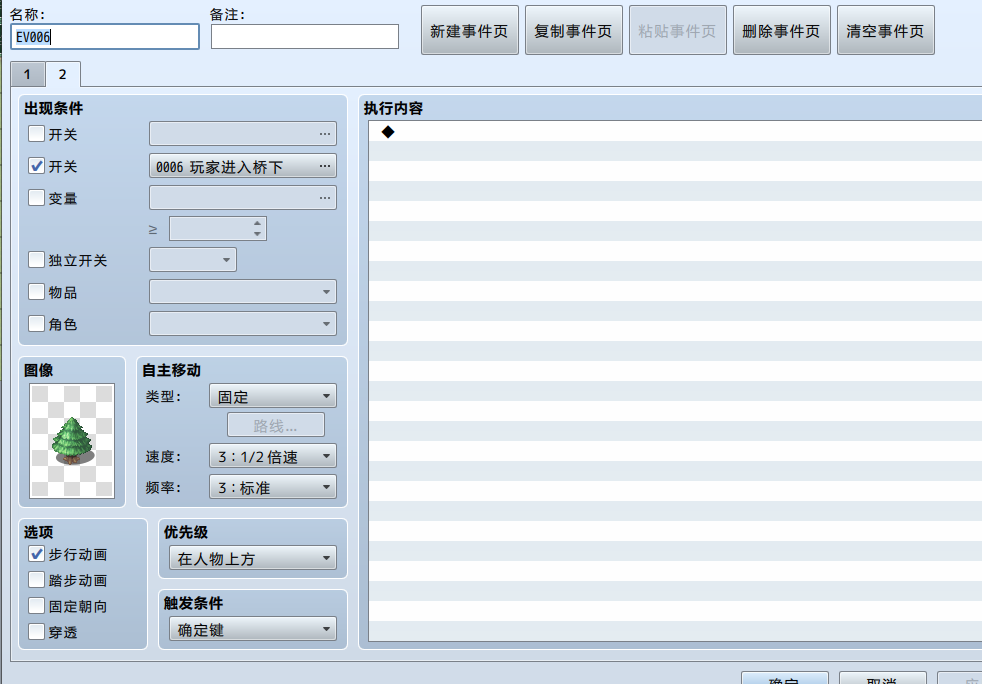Open the first disabled switch selector field
Screen dimensions: 982x684
[243, 134]
